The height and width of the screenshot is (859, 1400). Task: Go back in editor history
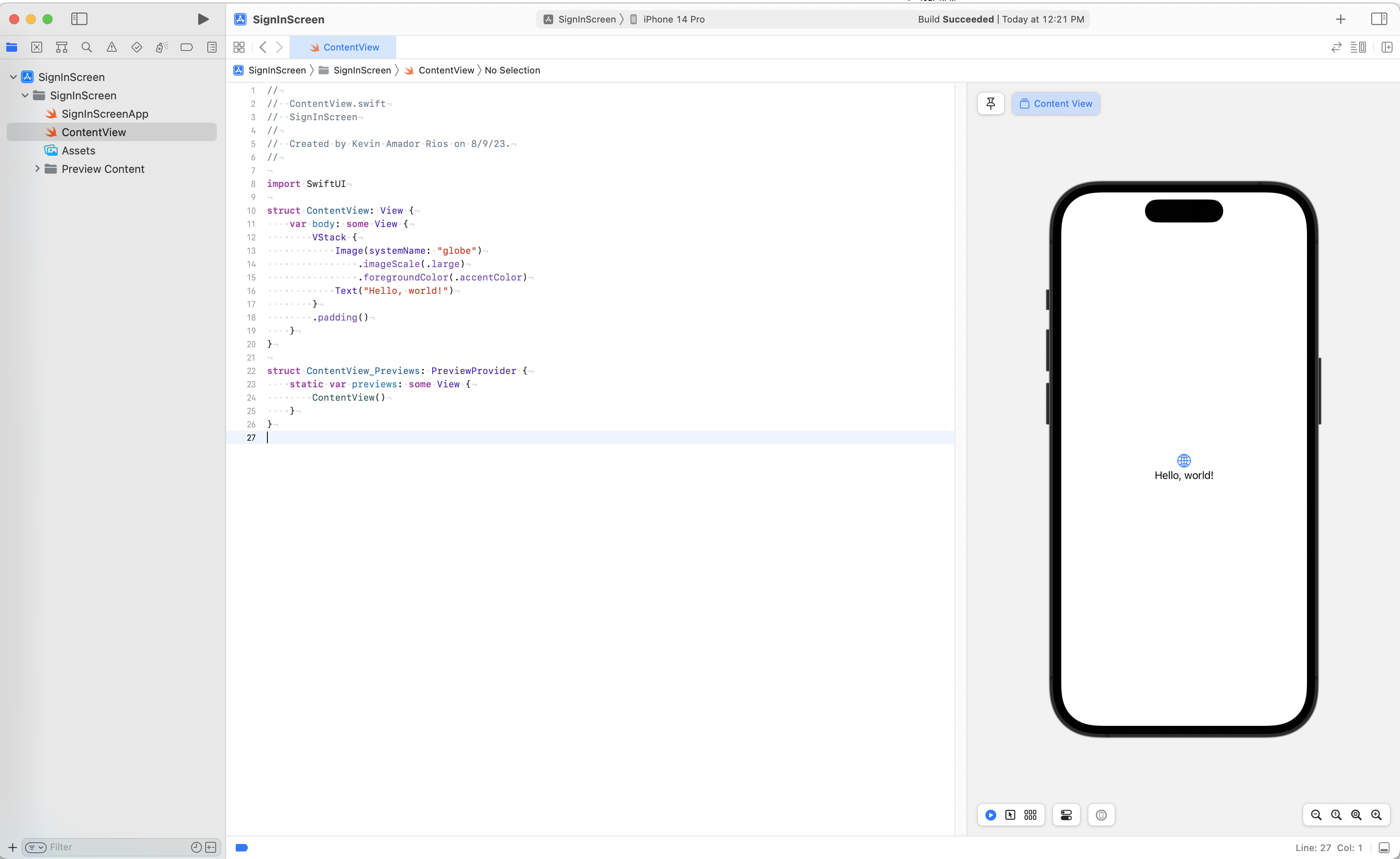[x=262, y=47]
